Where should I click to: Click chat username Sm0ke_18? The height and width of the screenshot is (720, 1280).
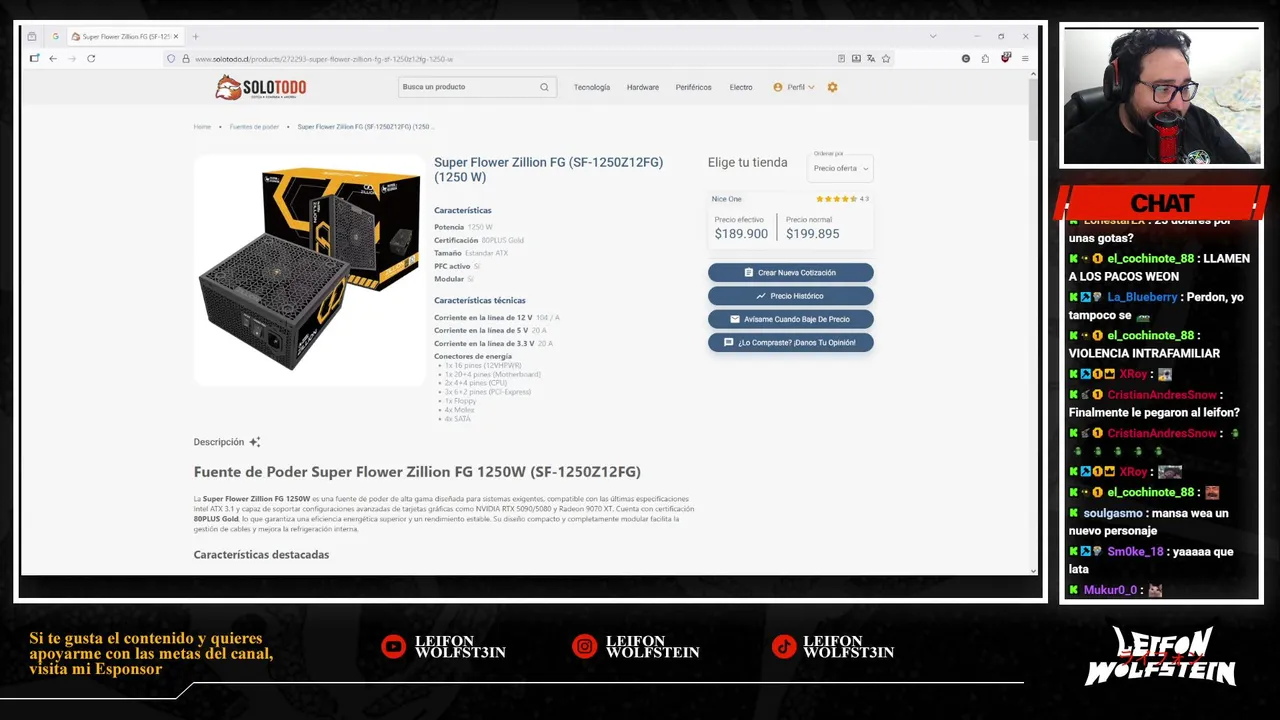click(1135, 552)
